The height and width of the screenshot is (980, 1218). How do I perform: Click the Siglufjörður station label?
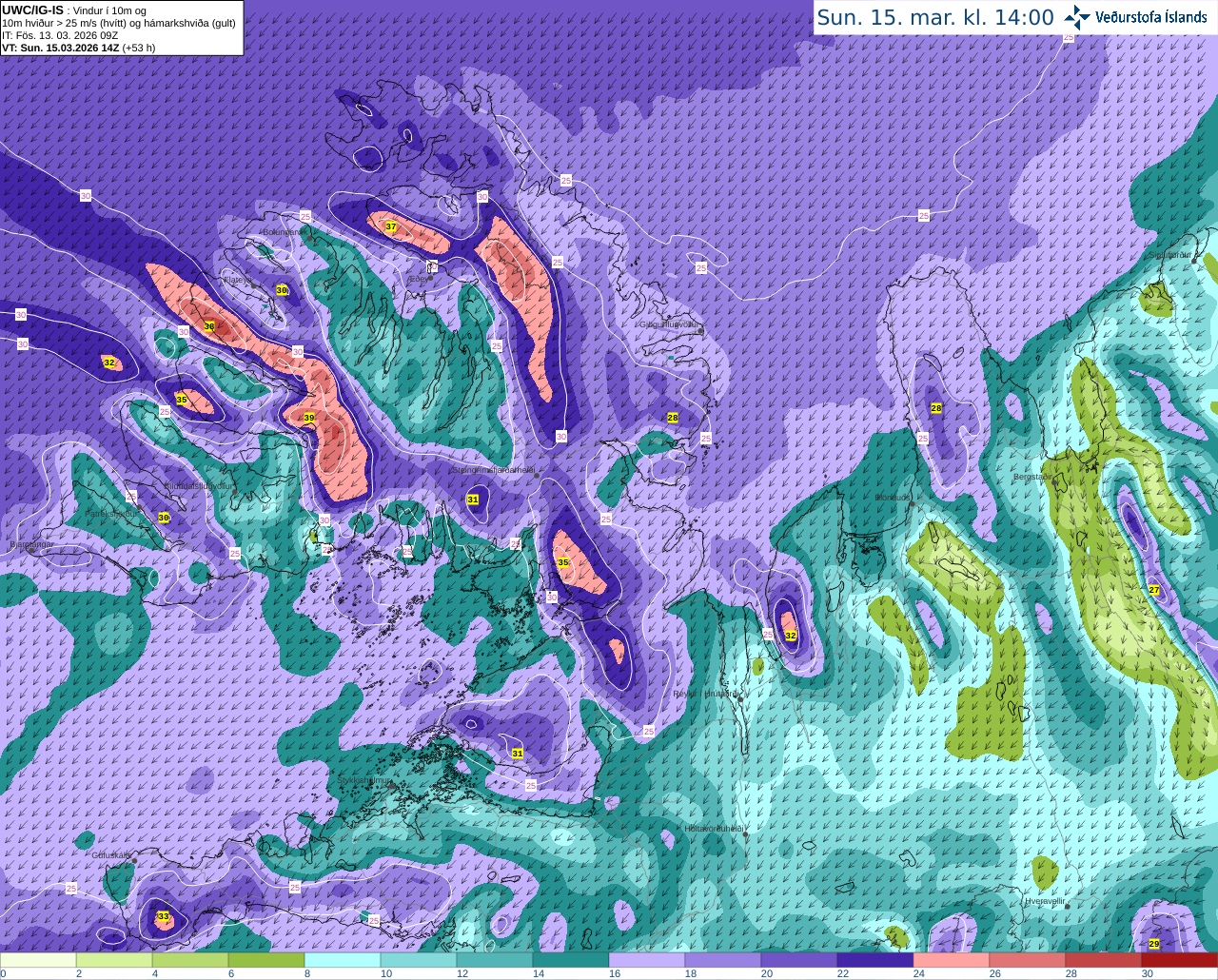[1171, 255]
